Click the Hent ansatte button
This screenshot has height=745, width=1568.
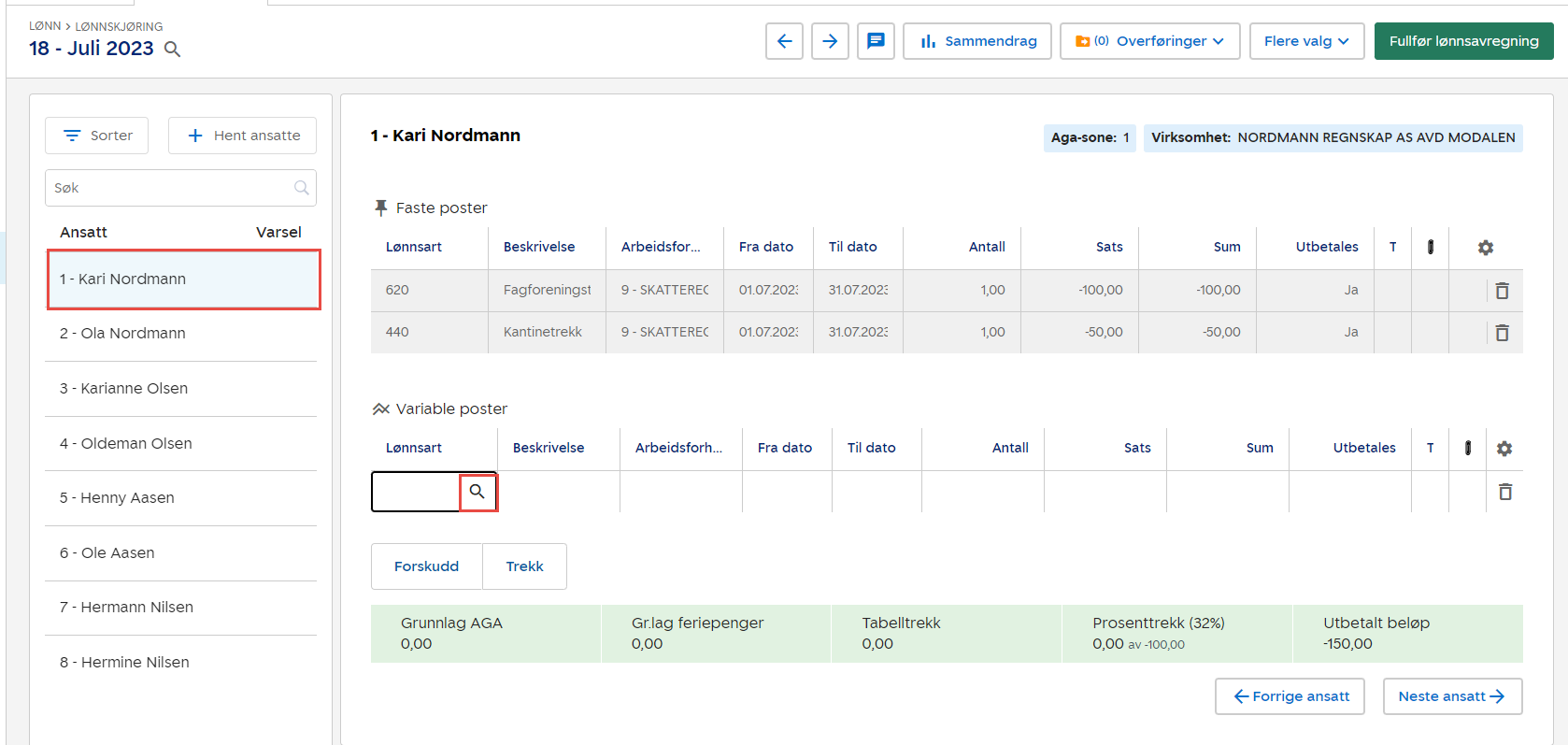click(243, 136)
